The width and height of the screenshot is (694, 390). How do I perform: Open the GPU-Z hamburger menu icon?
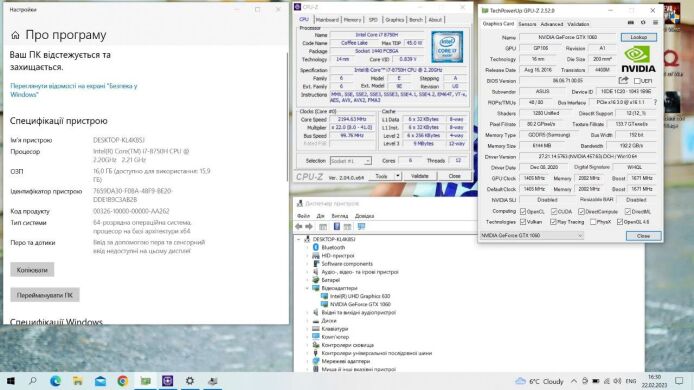(655, 23)
